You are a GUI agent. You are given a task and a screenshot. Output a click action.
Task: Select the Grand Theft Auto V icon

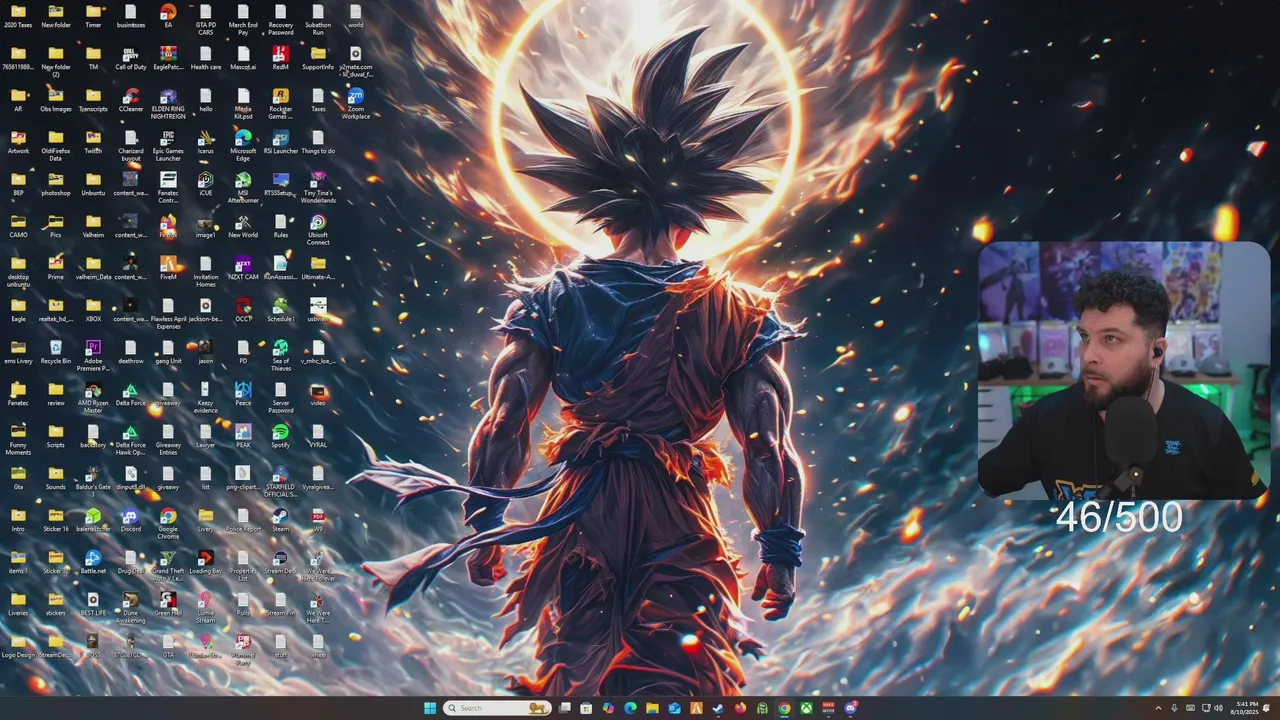click(x=168, y=566)
